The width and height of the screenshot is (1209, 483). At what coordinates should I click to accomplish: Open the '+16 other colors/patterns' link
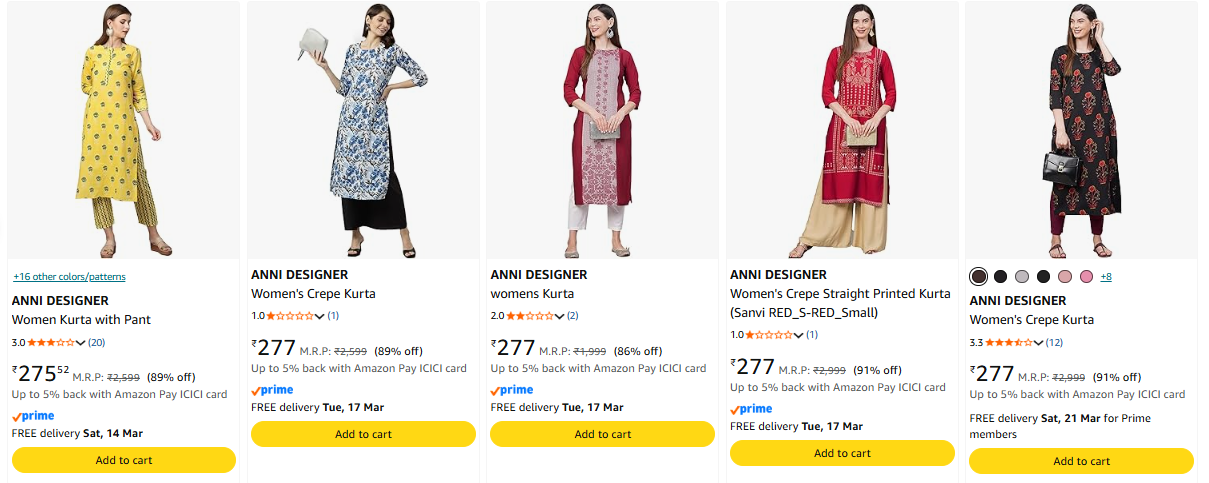(x=69, y=276)
